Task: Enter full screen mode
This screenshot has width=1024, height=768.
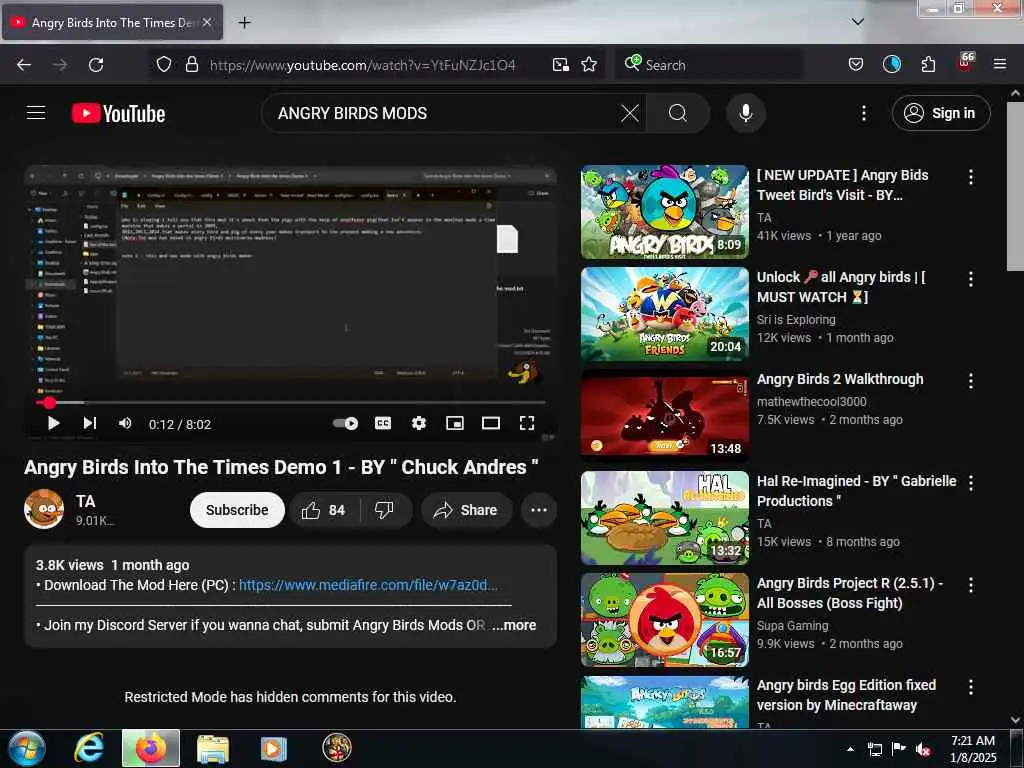Action: tap(526, 423)
